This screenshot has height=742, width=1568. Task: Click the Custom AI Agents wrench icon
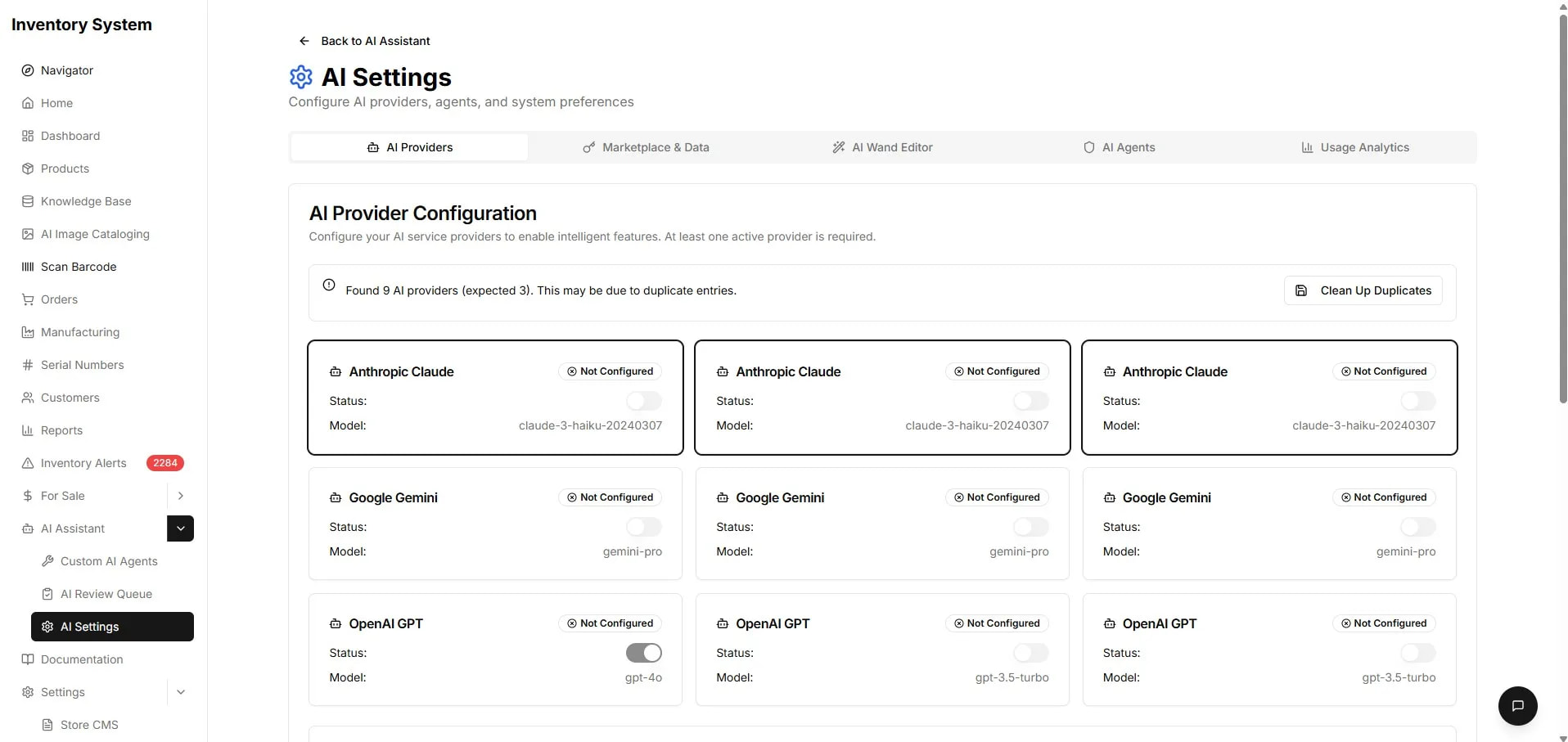tap(47, 561)
